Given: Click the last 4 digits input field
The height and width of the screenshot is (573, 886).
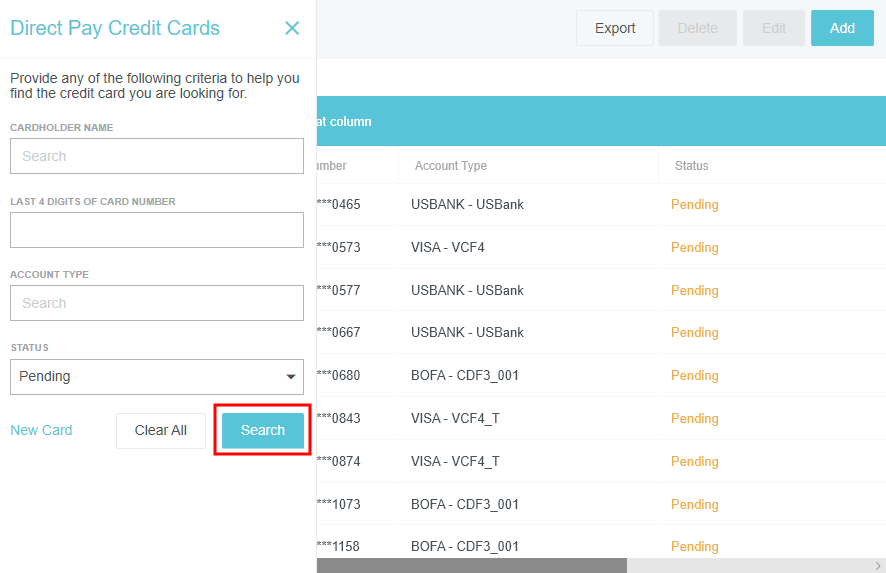Looking at the screenshot, I should (x=156, y=230).
